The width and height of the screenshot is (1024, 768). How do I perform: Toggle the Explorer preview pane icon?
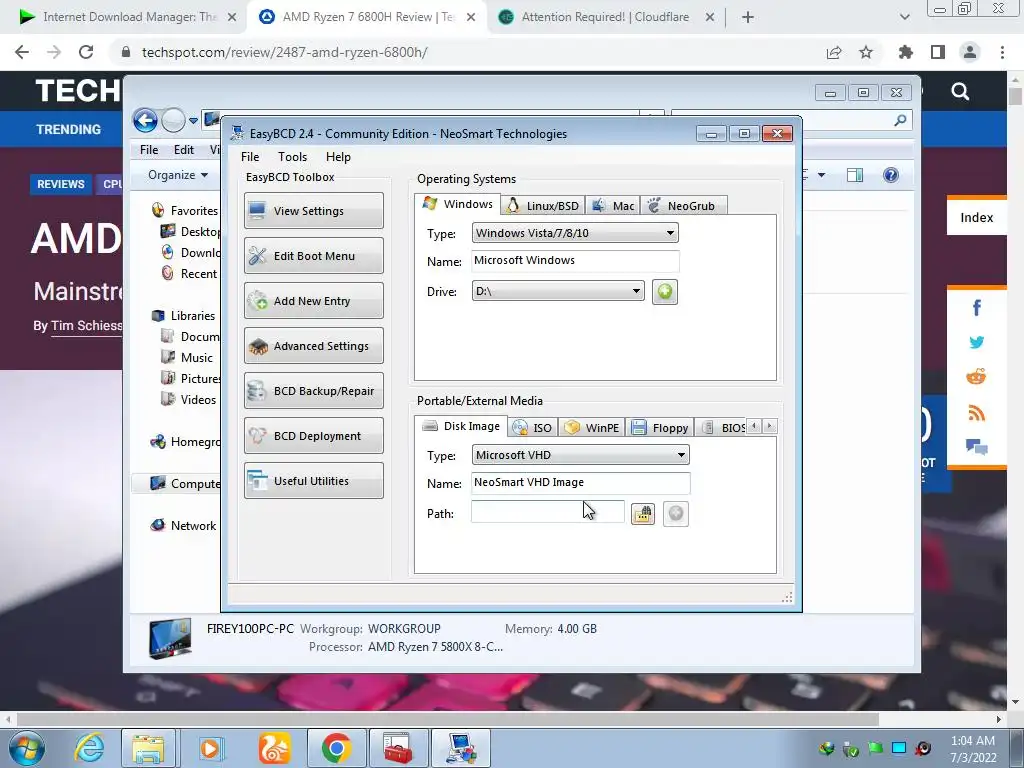point(855,175)
